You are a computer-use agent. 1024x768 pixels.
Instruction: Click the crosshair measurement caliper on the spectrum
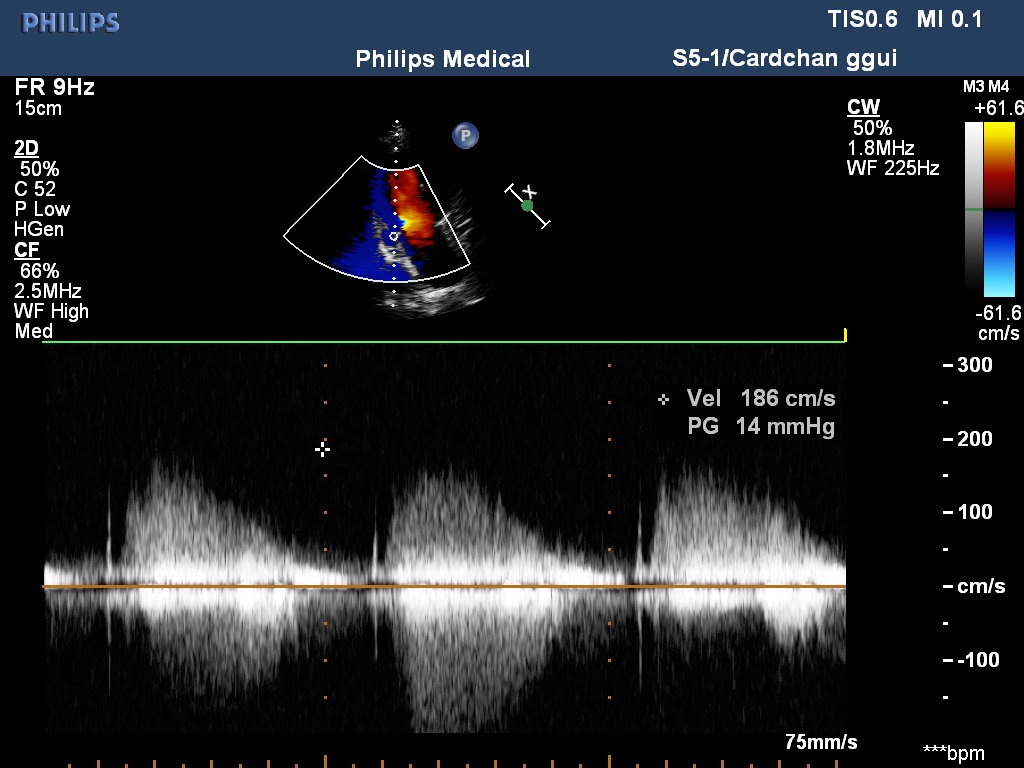click(322, 450)
